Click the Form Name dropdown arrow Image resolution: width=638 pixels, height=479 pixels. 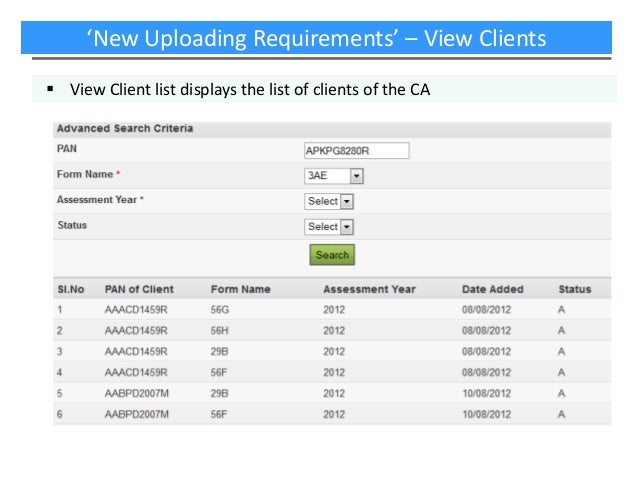click(356, 176)
